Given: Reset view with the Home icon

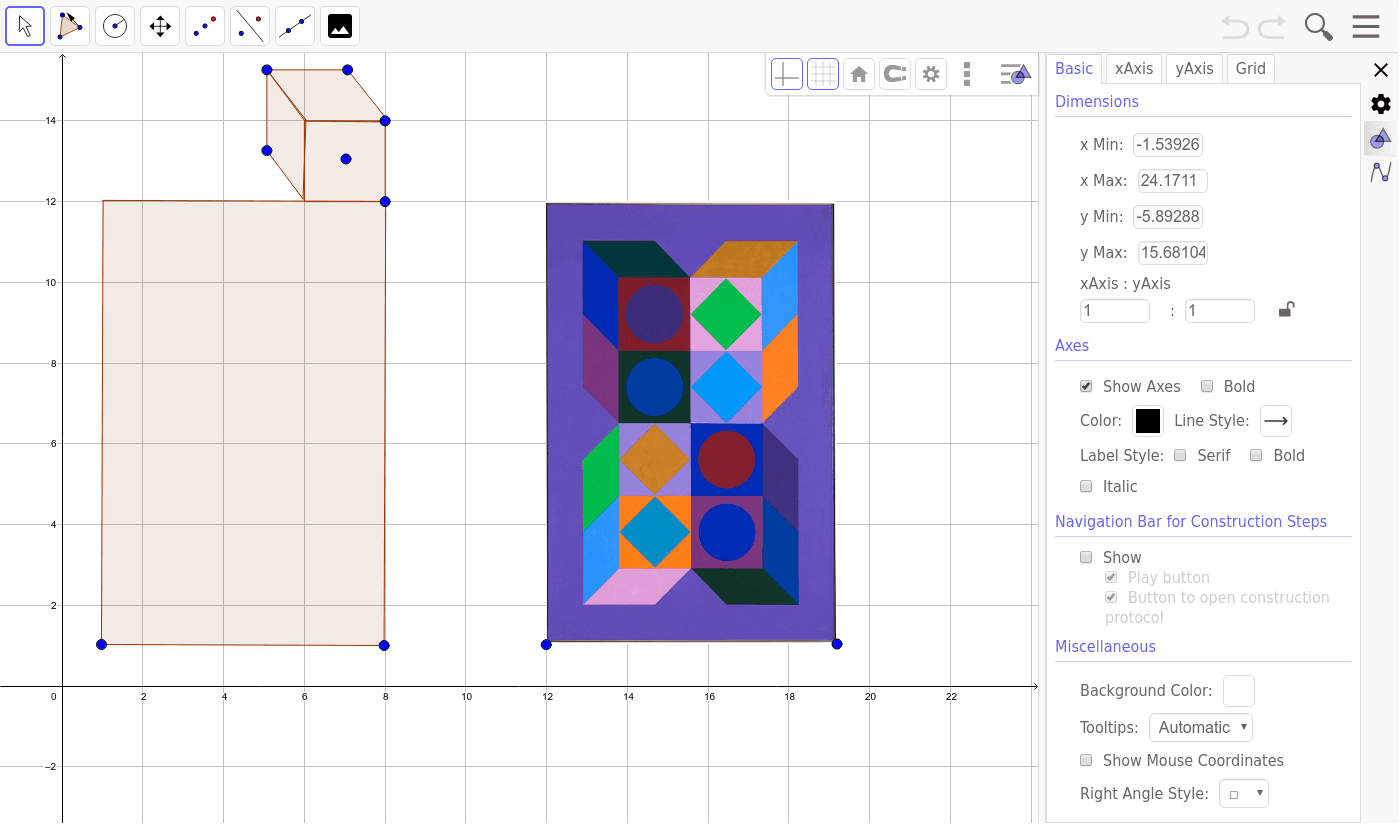Looking at the screenshot, I should coord(859,74).
